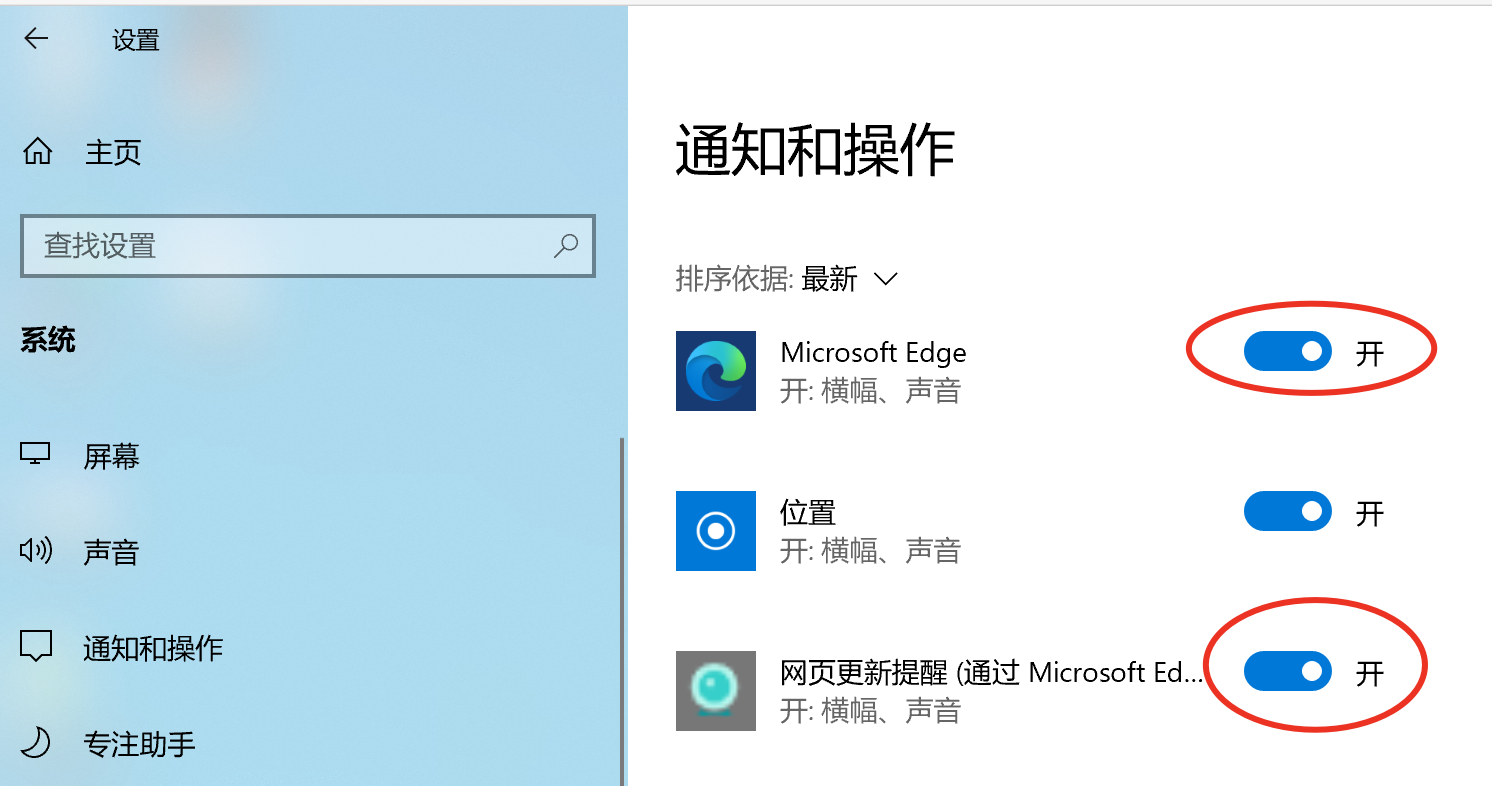The image size is (1492, 786).
Task: Turn off 网页更新提醒 notifications toggle
Action: pos(1288,671)
